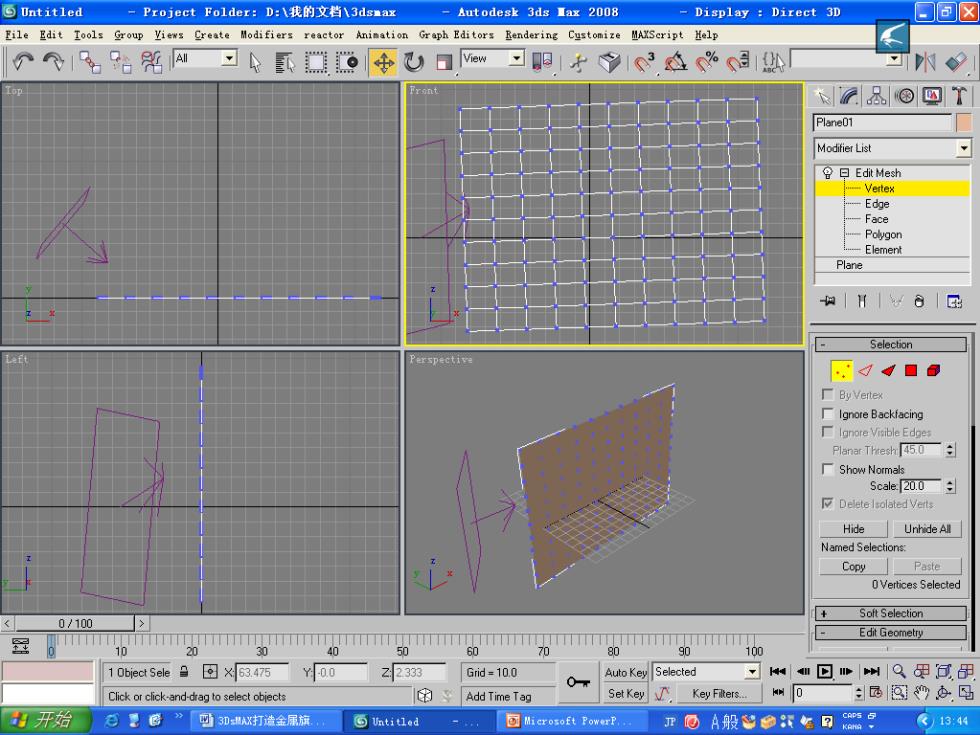Open the Graph Editors menu

[x=456, y=35]
